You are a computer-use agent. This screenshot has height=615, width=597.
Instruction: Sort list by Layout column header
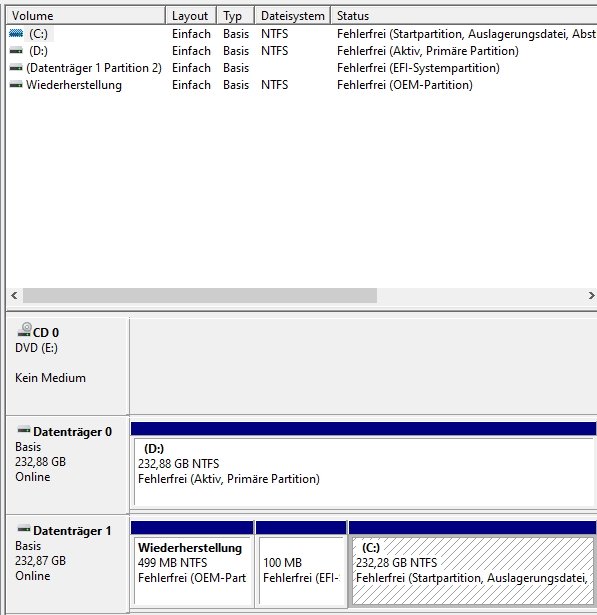pyautogui.click(x=191, y=16)
